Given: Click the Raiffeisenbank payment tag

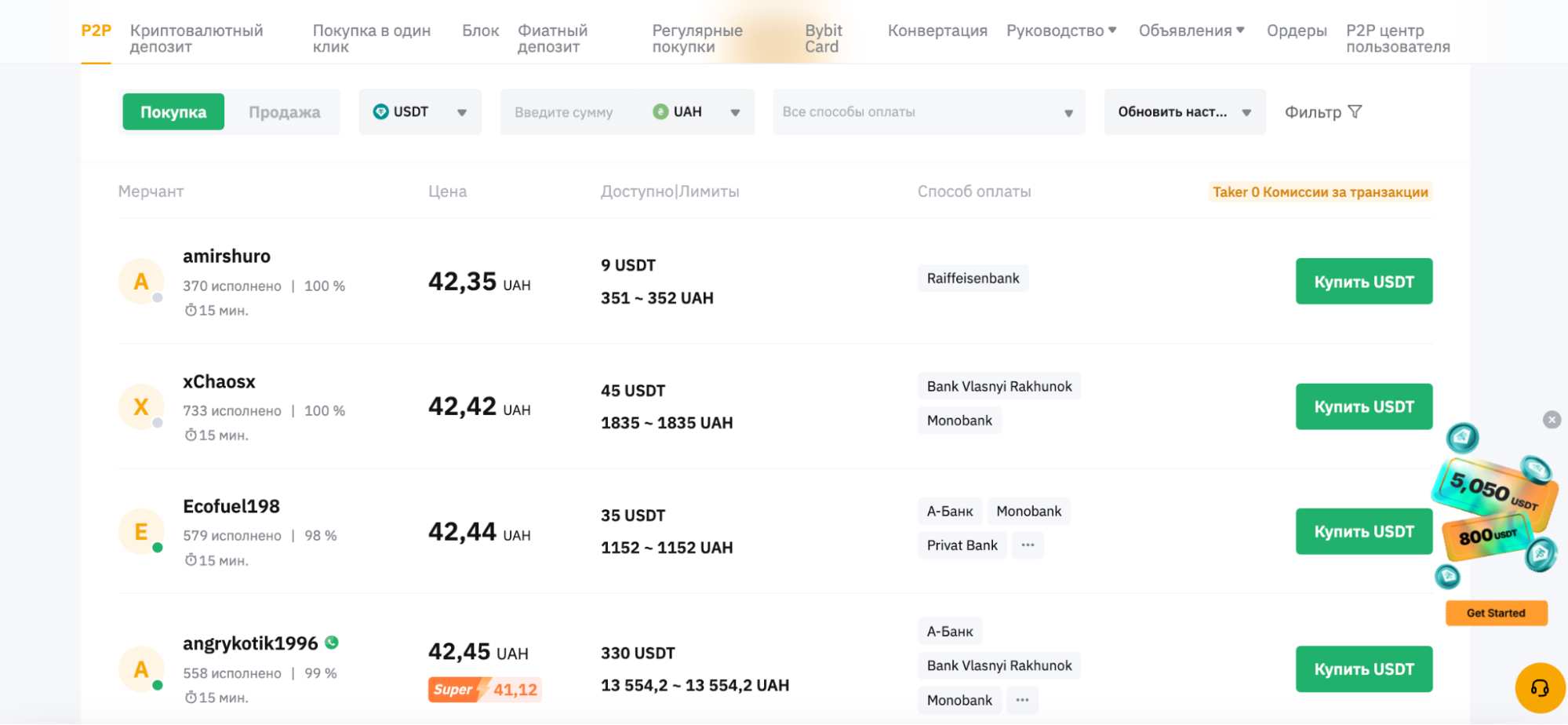Looking at the screenshot, I should [x=973, y=279].
